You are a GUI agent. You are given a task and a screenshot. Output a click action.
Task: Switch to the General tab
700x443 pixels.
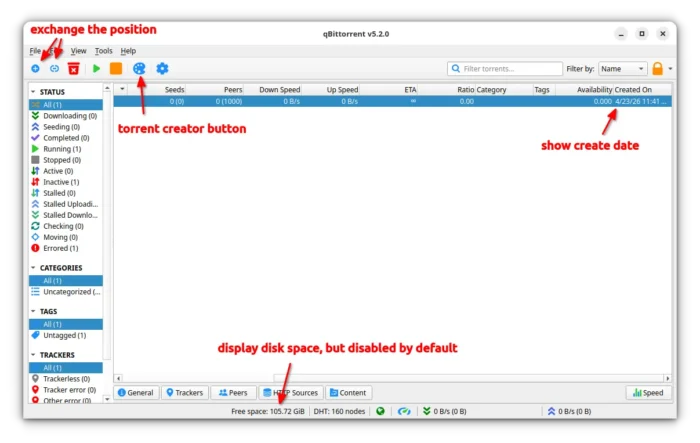click(136, 393)
